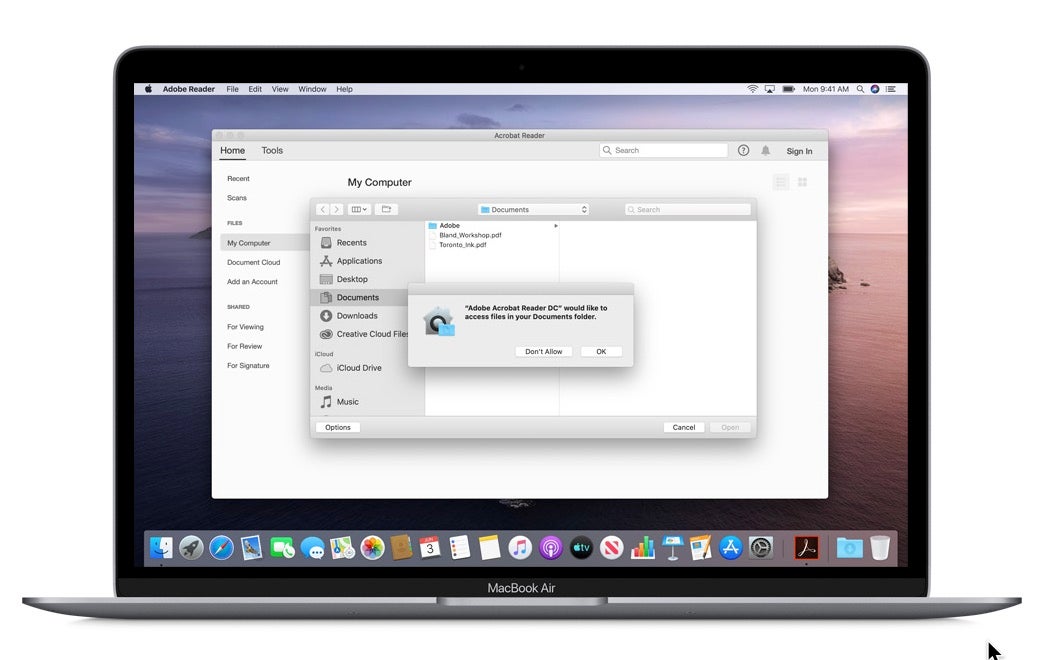Click the Acrobat Reader icon in the dock
This screenshot has width=1056, height=660.
pos(806,548)
